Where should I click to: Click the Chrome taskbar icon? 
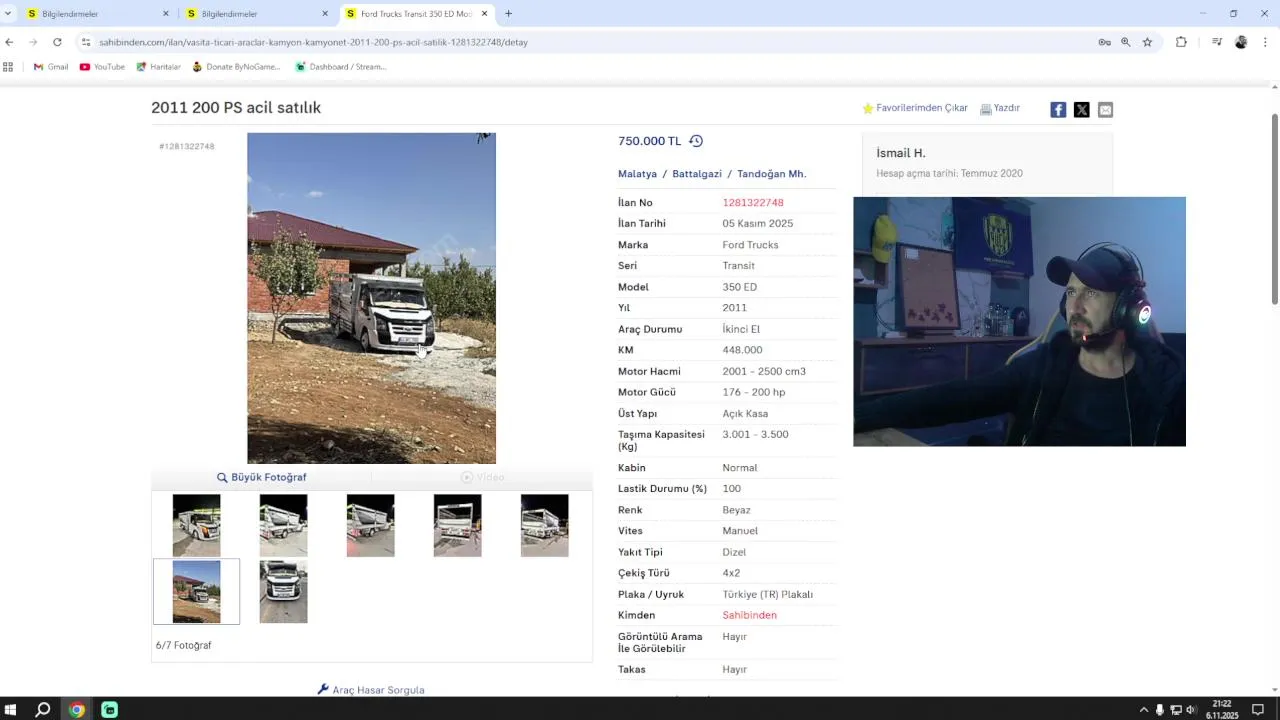[x=77, y=709]
